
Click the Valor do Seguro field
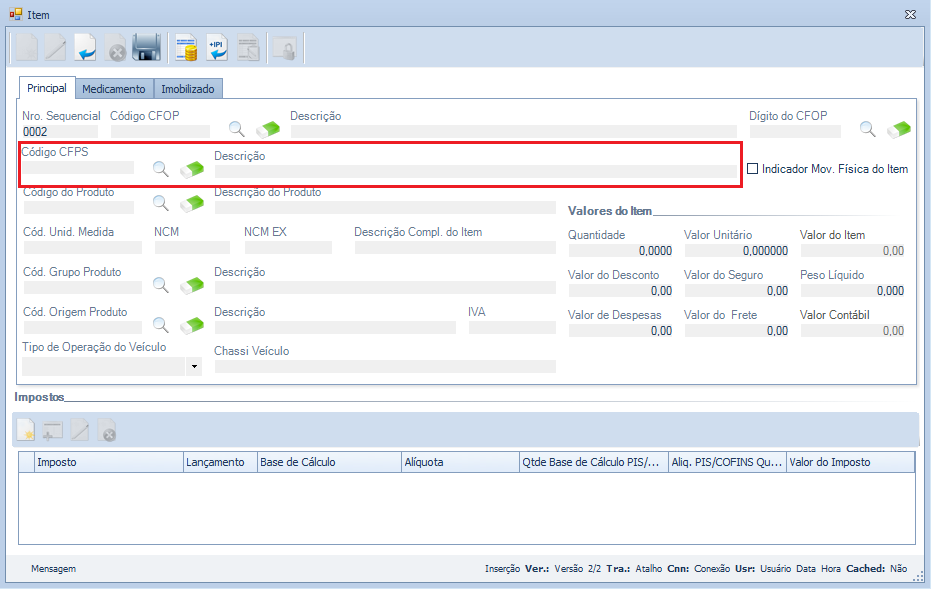[x=737, y=290]
